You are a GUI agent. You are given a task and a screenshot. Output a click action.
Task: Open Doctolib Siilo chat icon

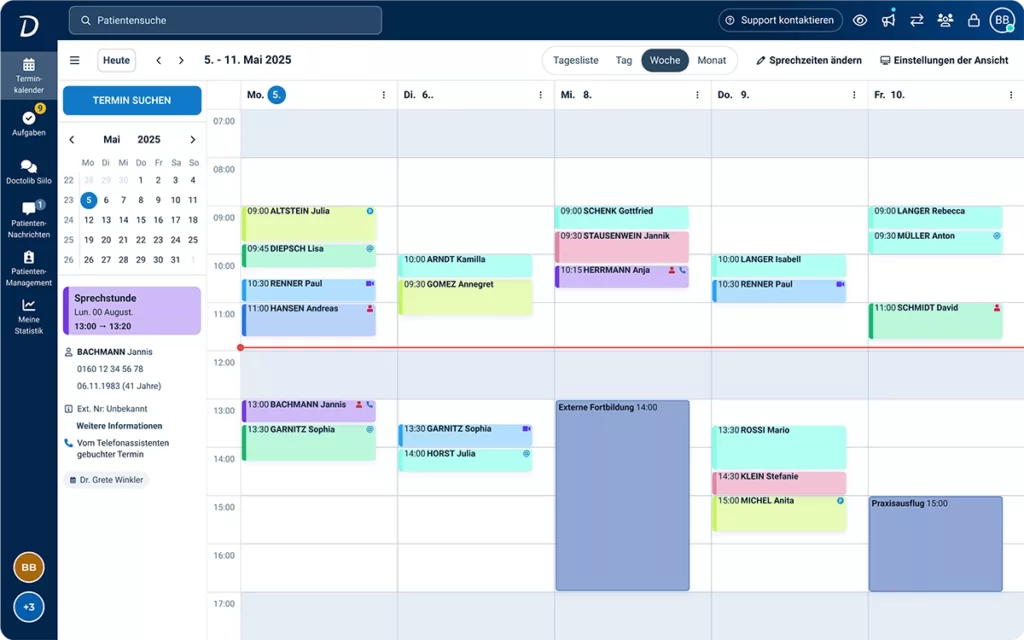pos(28,167)
